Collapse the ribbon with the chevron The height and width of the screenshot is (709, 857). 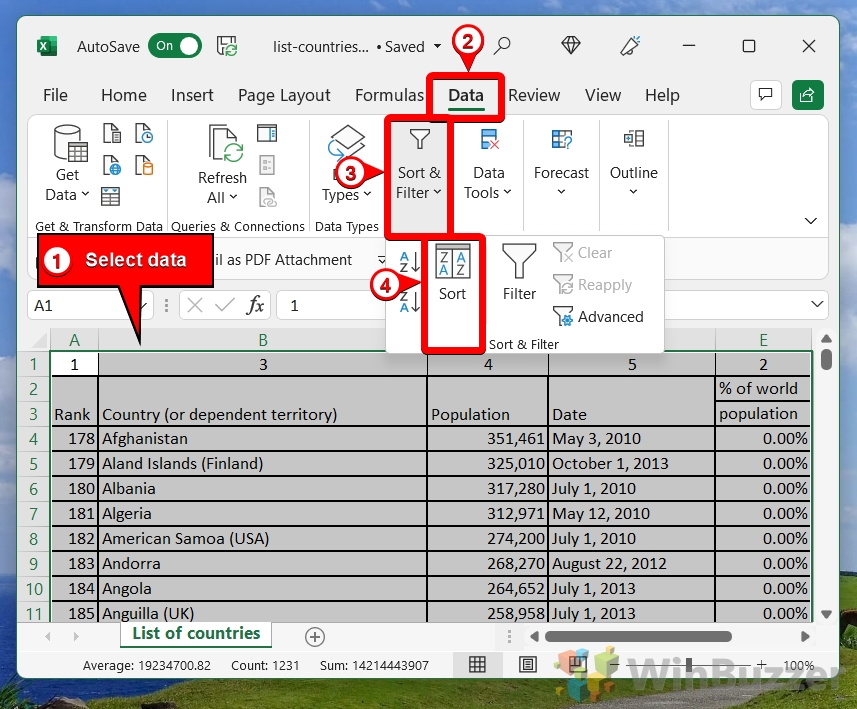pyautogui.click(x=811, y=221)
